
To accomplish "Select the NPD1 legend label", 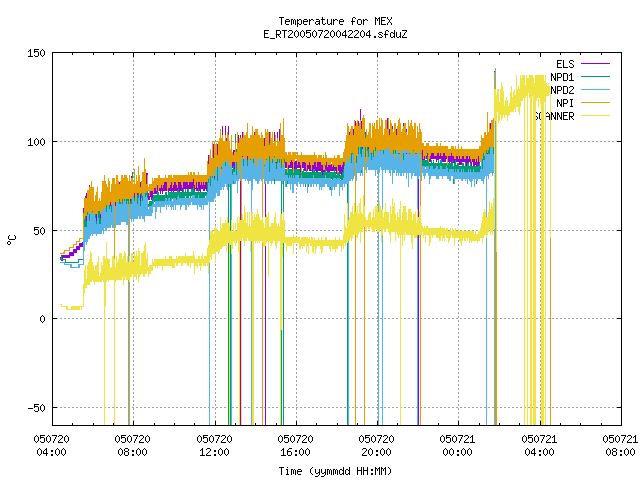I will coord(562,77).
